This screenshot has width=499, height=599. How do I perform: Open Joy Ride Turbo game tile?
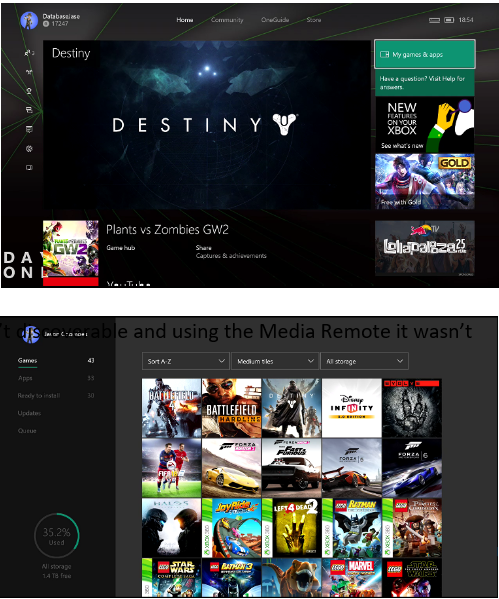232,528
